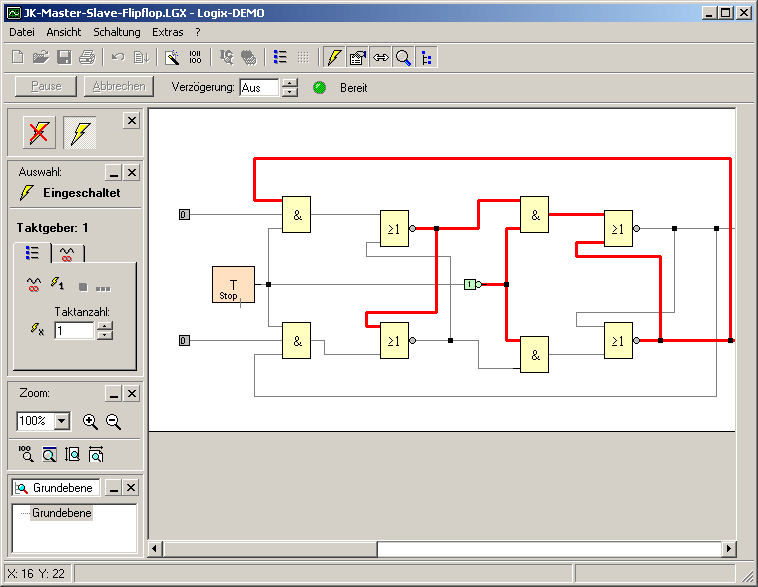Click the open file folder icon
Image resolution: width=758 pixels, height=587 pixels.
pos(41,58)
